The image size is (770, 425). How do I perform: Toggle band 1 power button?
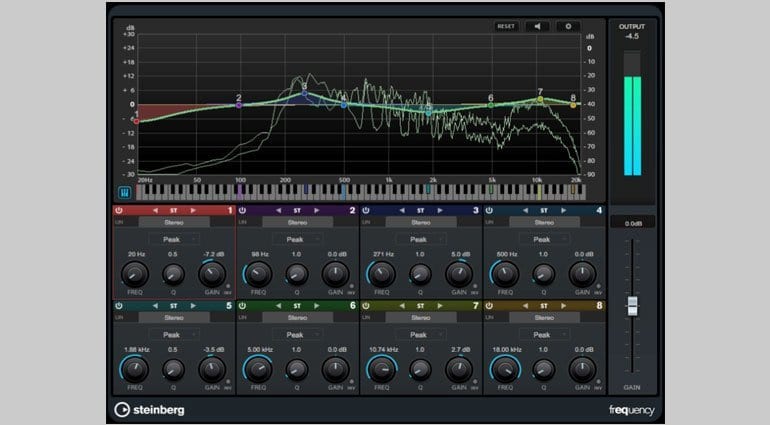(119, 210)
